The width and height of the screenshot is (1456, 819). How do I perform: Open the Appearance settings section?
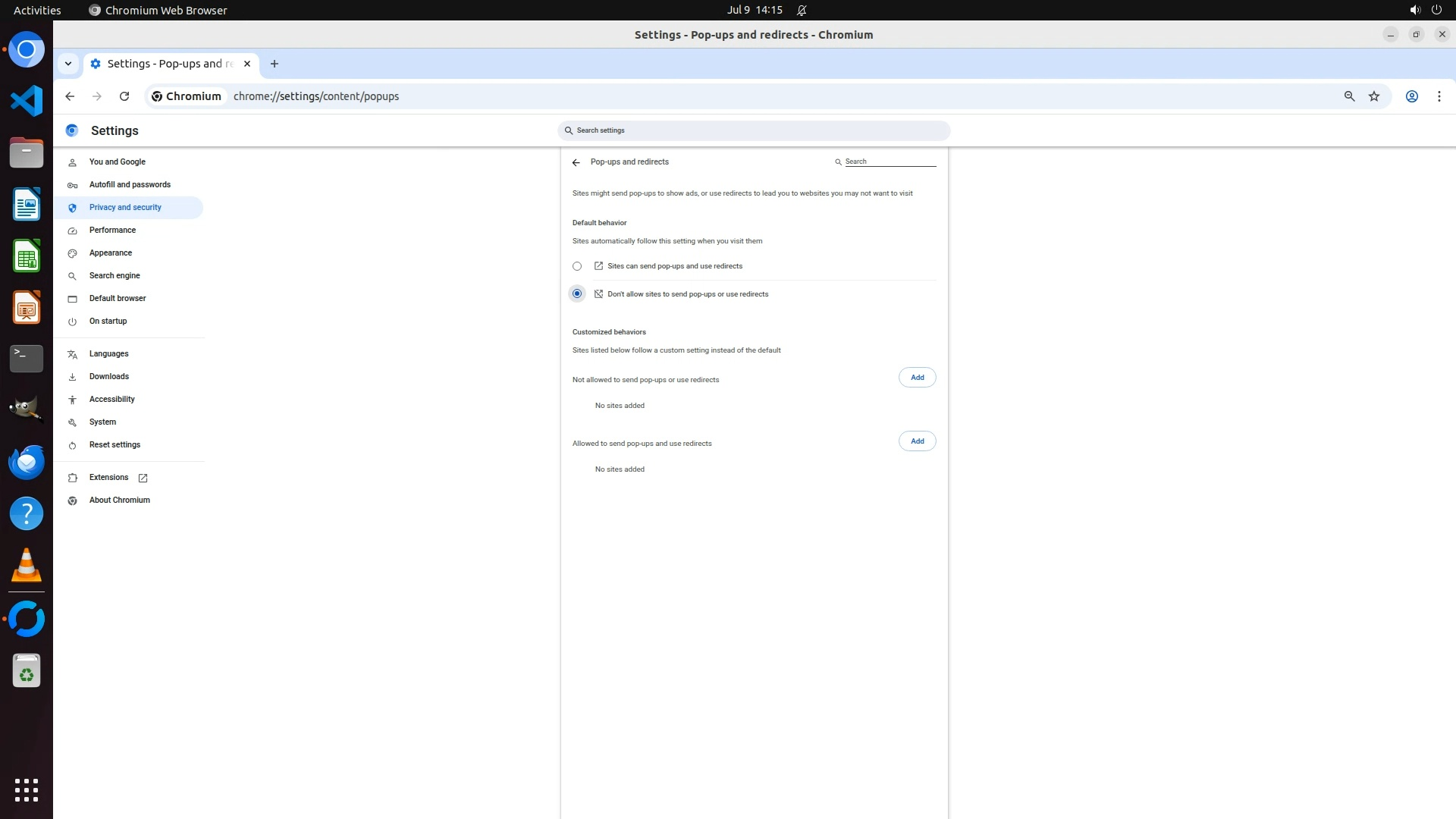point(111,253)
